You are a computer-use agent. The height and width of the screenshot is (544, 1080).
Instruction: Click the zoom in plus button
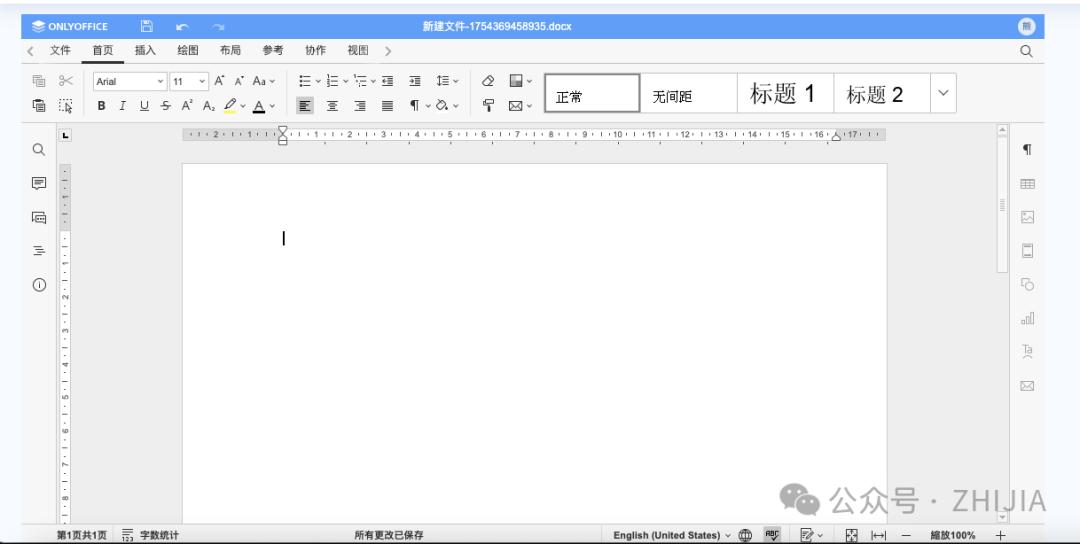pos(1000,535)
